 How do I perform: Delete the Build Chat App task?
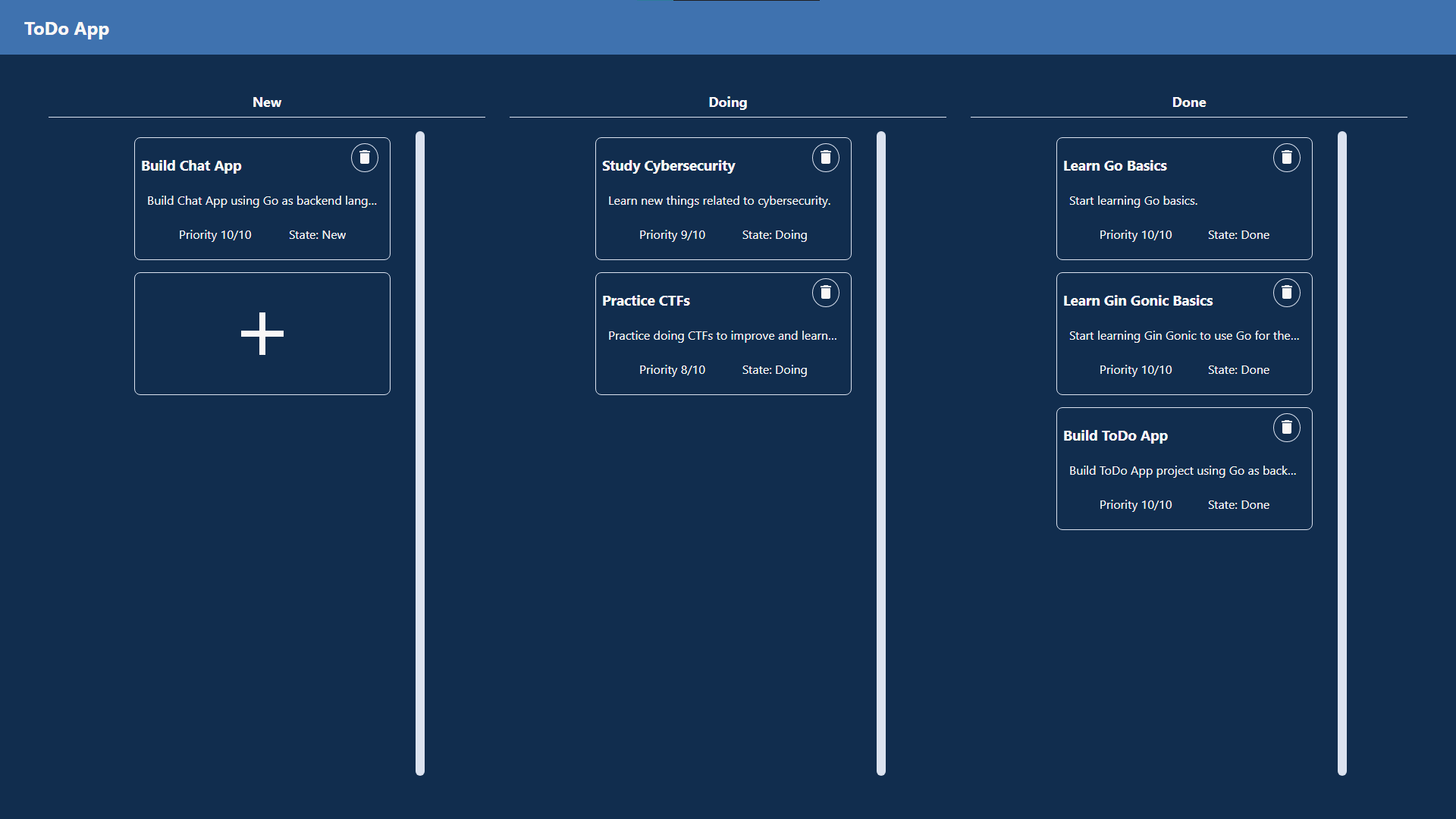click(365, 158)
